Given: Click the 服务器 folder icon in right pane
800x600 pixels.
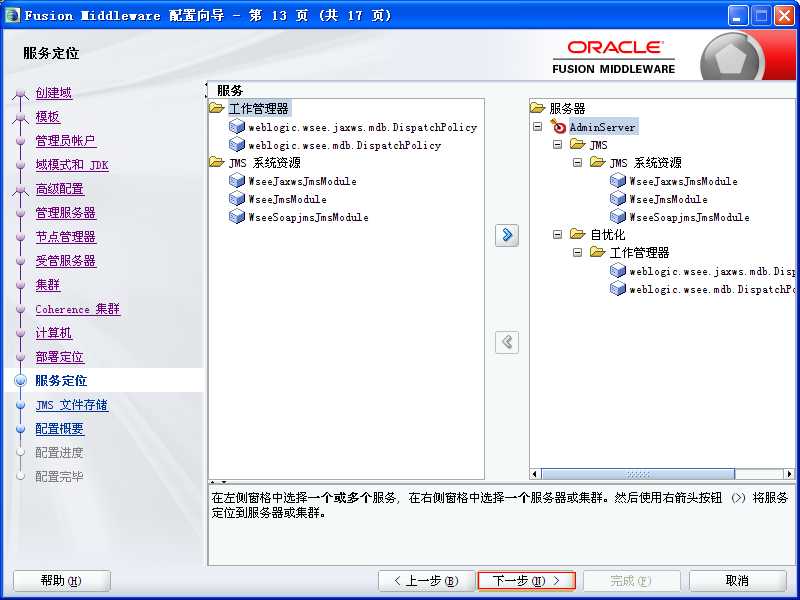Looking at the screenshot, I should coord(538,108).
